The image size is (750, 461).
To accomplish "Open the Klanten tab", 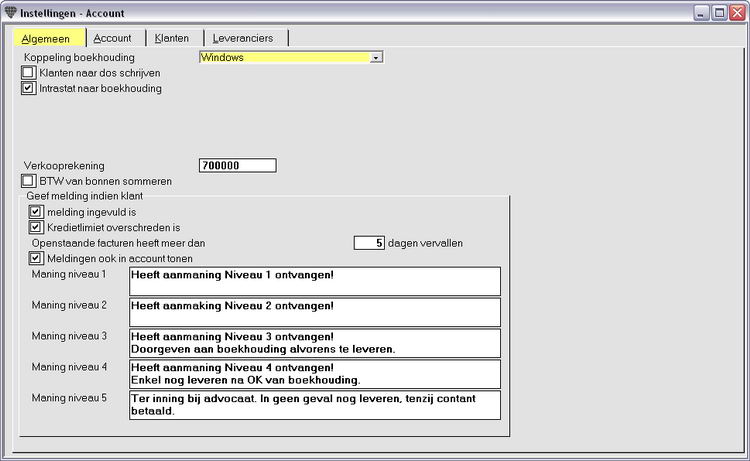I will point(172,38).
